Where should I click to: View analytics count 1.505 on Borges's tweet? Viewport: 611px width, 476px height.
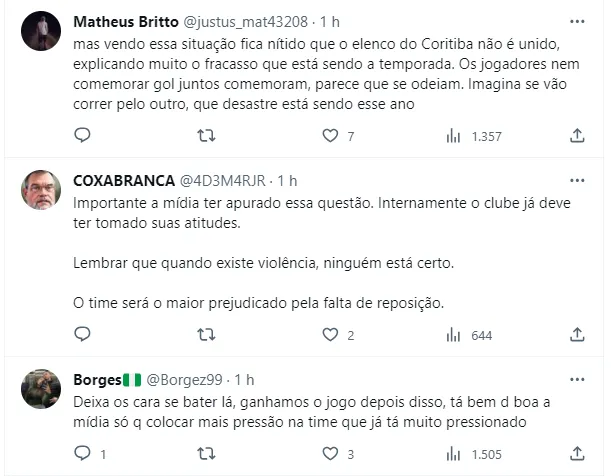[x=476, y=454]
